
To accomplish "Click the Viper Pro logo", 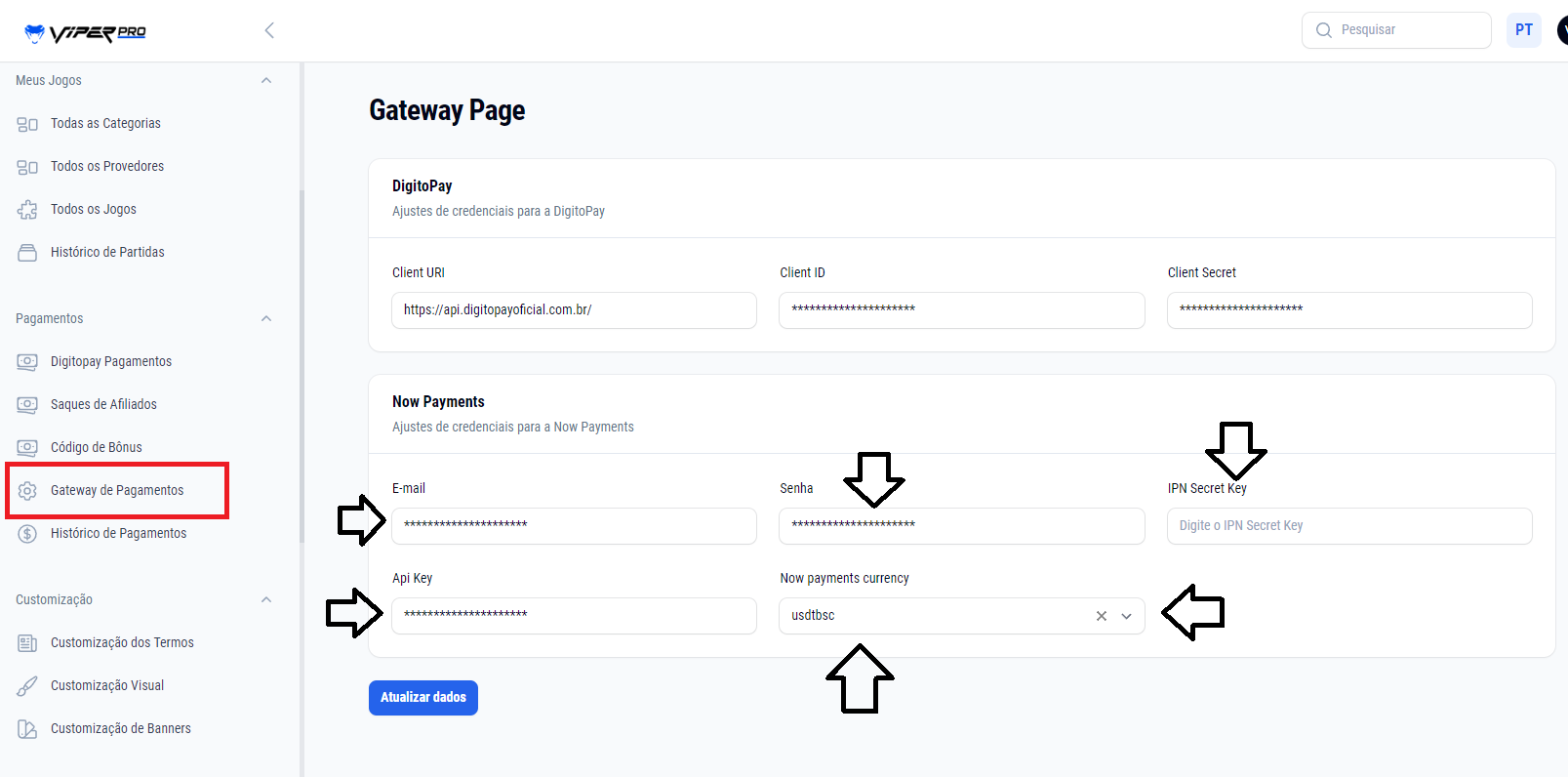I will click(x=85, y=32).
